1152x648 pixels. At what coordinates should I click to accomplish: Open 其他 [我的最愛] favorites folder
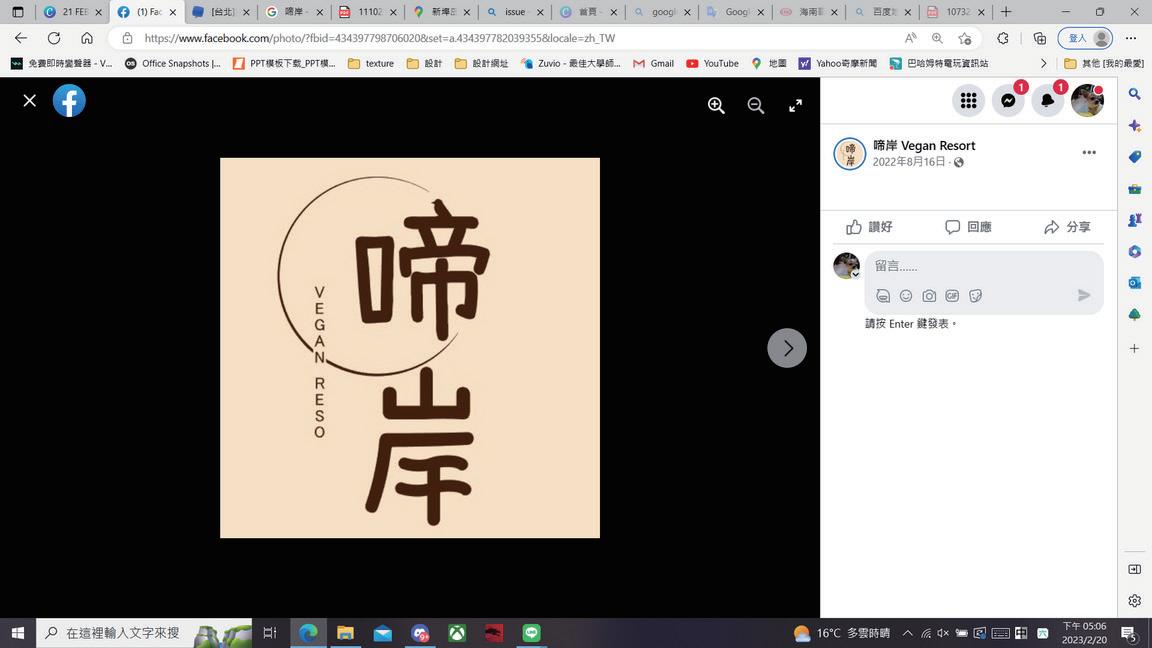[x=1105, y=63]
